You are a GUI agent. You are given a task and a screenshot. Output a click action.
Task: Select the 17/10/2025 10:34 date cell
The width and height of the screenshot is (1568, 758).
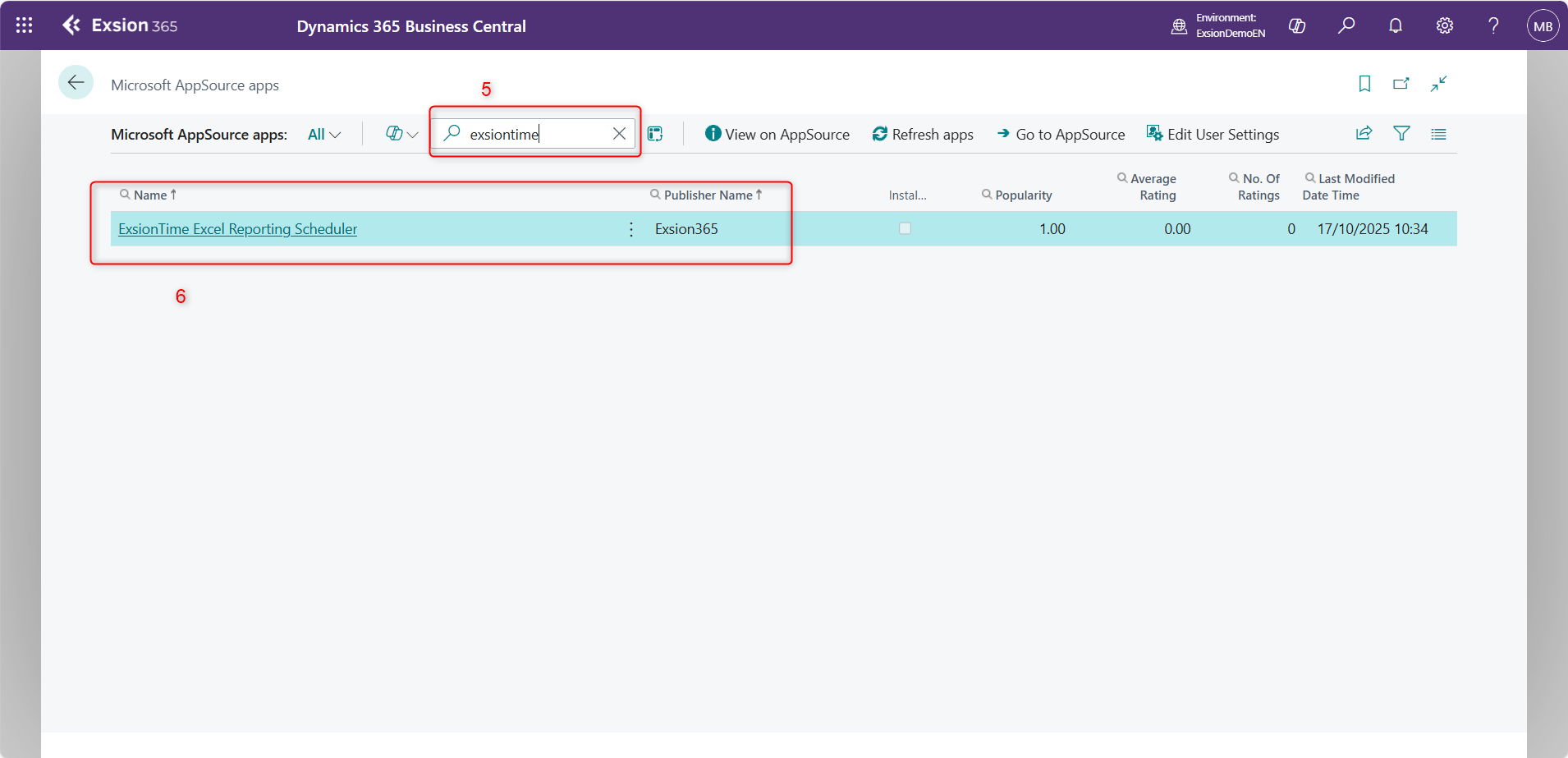(x=1373, y=229)
